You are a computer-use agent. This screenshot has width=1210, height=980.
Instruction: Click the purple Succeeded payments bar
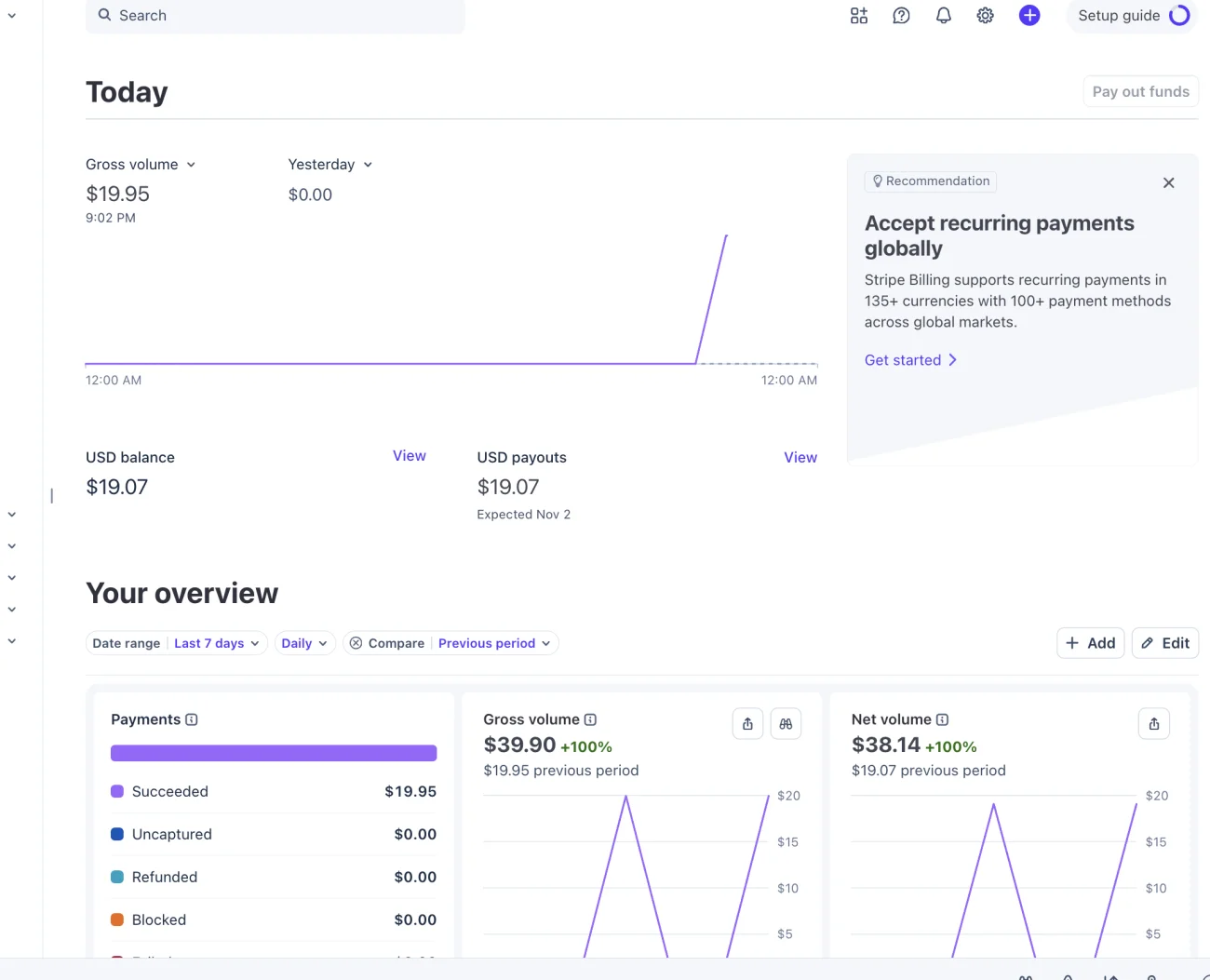[x=274, y=753]
